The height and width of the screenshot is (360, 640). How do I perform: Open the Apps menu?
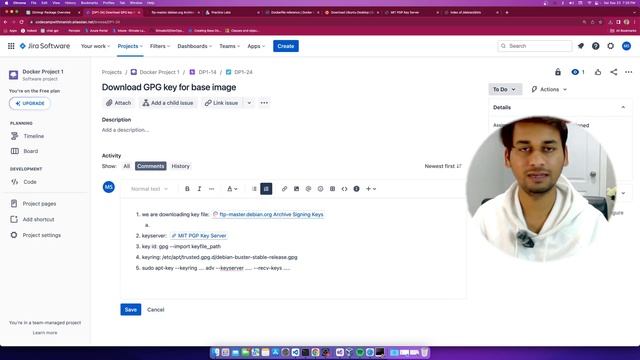click(256, 46)
